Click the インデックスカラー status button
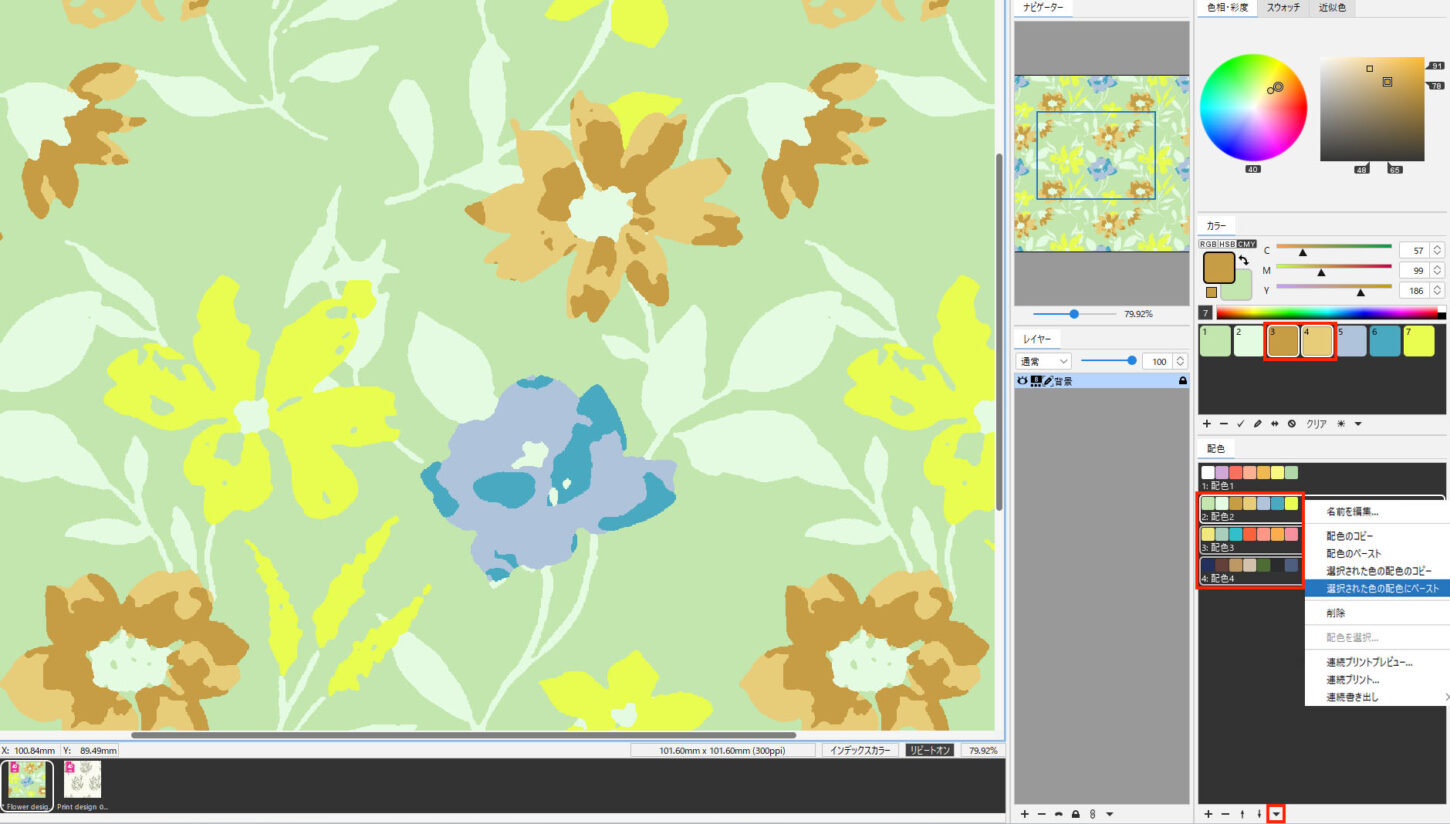Screen dimensions: 1450x824 [x=858, y=750]
